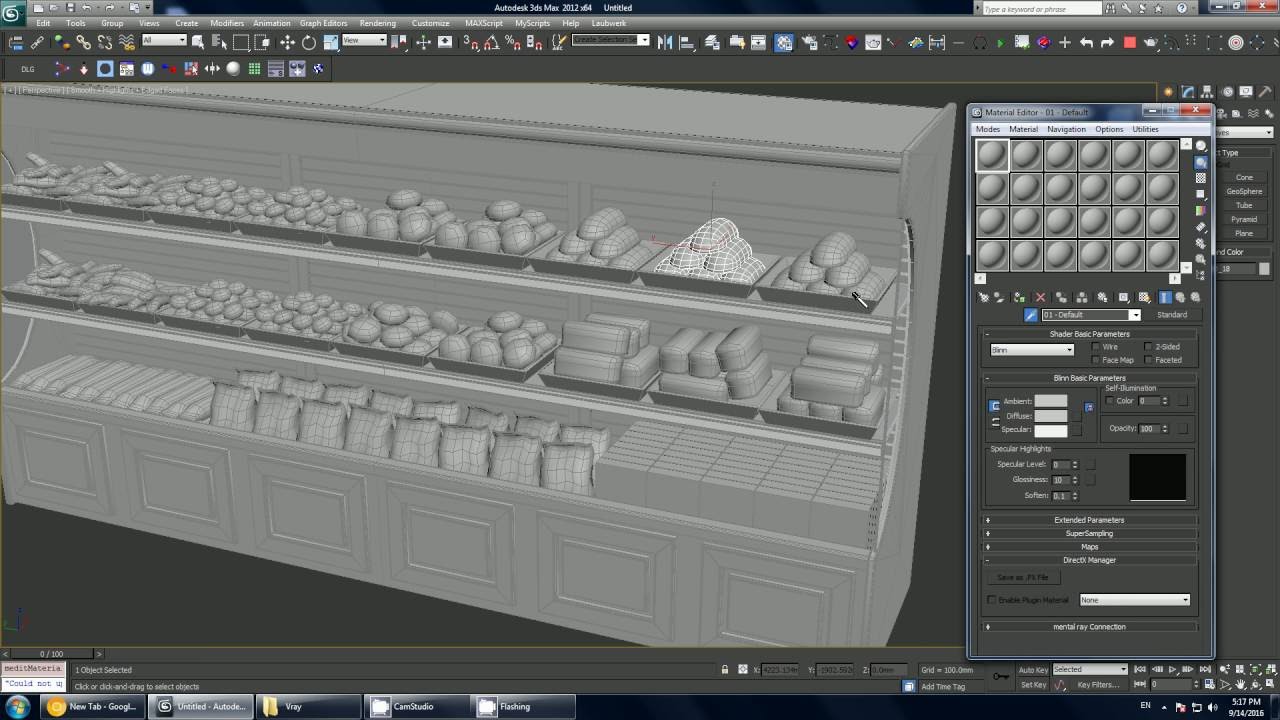The height and width of the screenshot is (720, 1280).
Task: Undo the last action
Action: tap(1086, 42)
